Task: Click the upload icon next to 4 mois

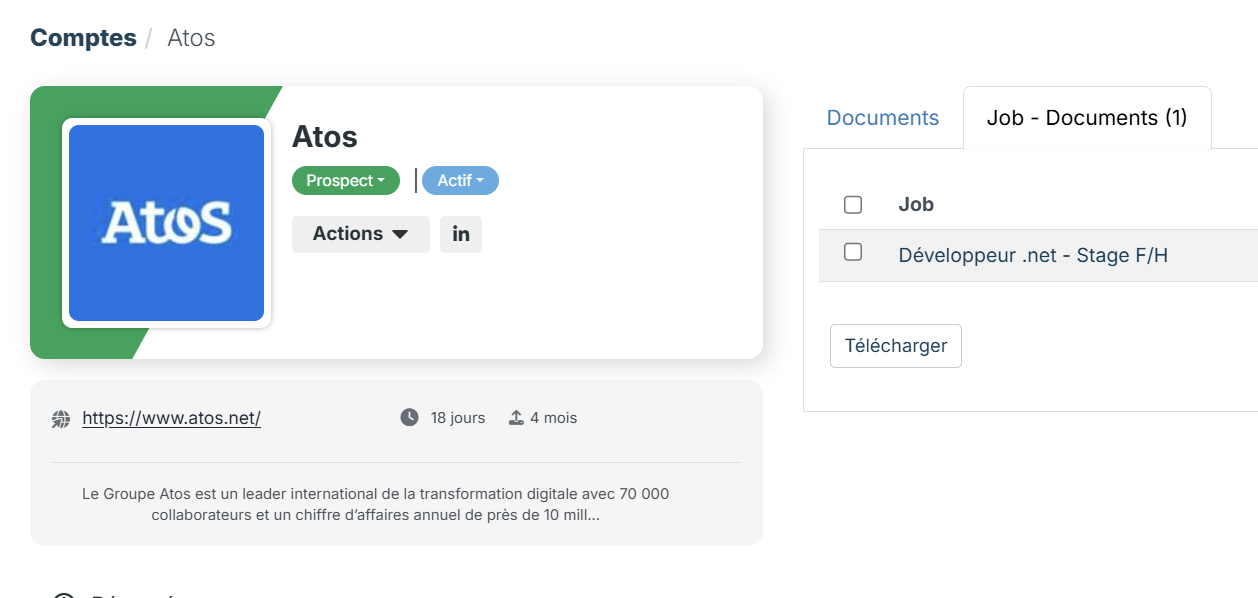Action: pos(516,418)
